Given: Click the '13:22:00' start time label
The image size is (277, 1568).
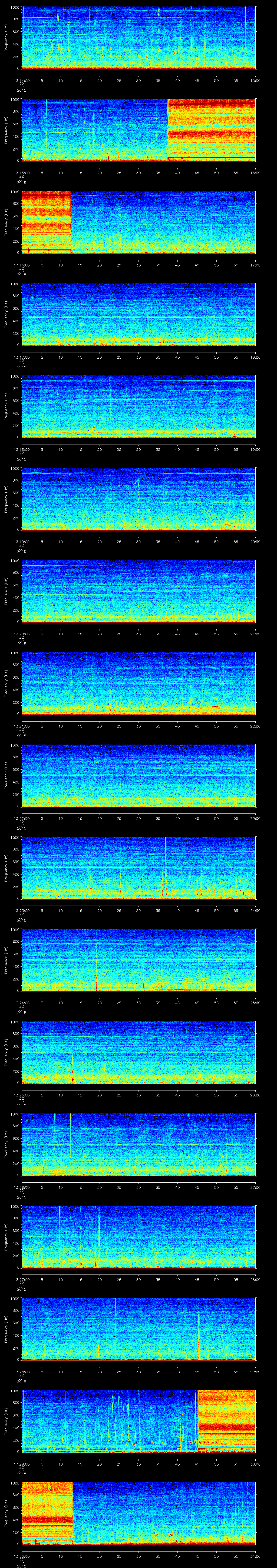Looking at the screenshot, I should (x=21, y=818).
